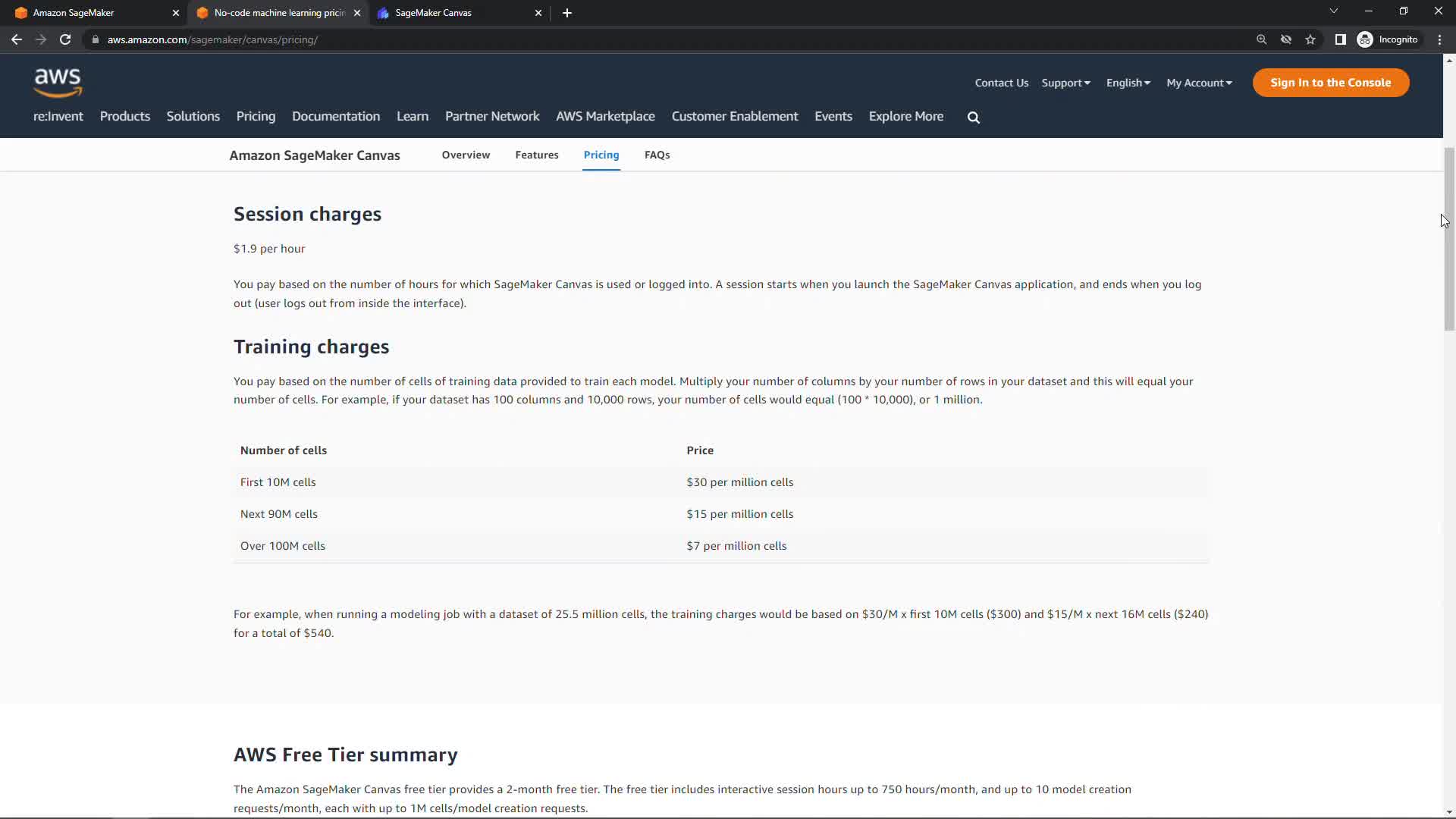Screen dimensions: 1456x819
Task: Click the AWS logo
Action: (58, 83)
